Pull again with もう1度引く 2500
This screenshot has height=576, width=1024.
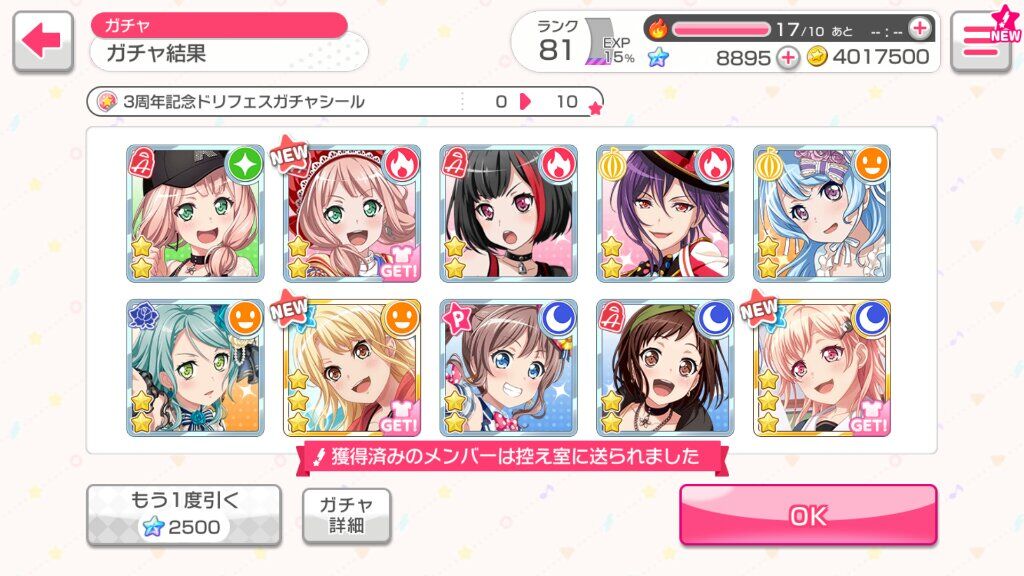184,515
